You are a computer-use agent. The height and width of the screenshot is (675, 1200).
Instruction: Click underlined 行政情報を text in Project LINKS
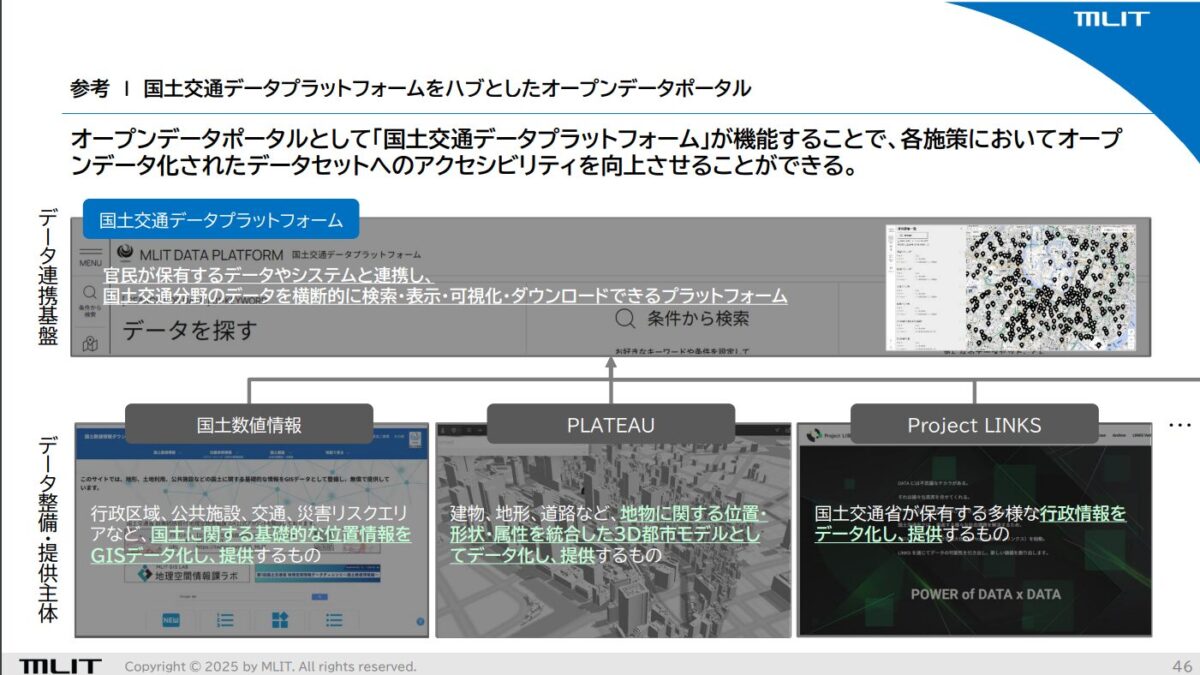pyautogui.click(x=1082, y=513)
